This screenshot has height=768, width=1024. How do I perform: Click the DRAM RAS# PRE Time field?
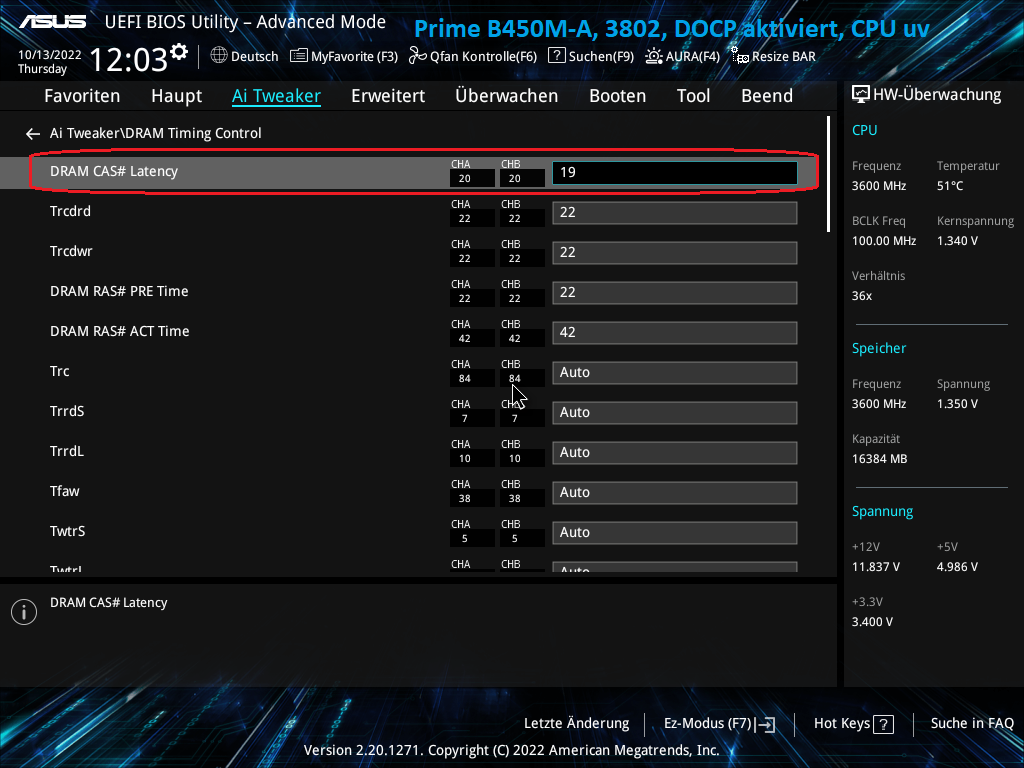(x=675, y=293)
